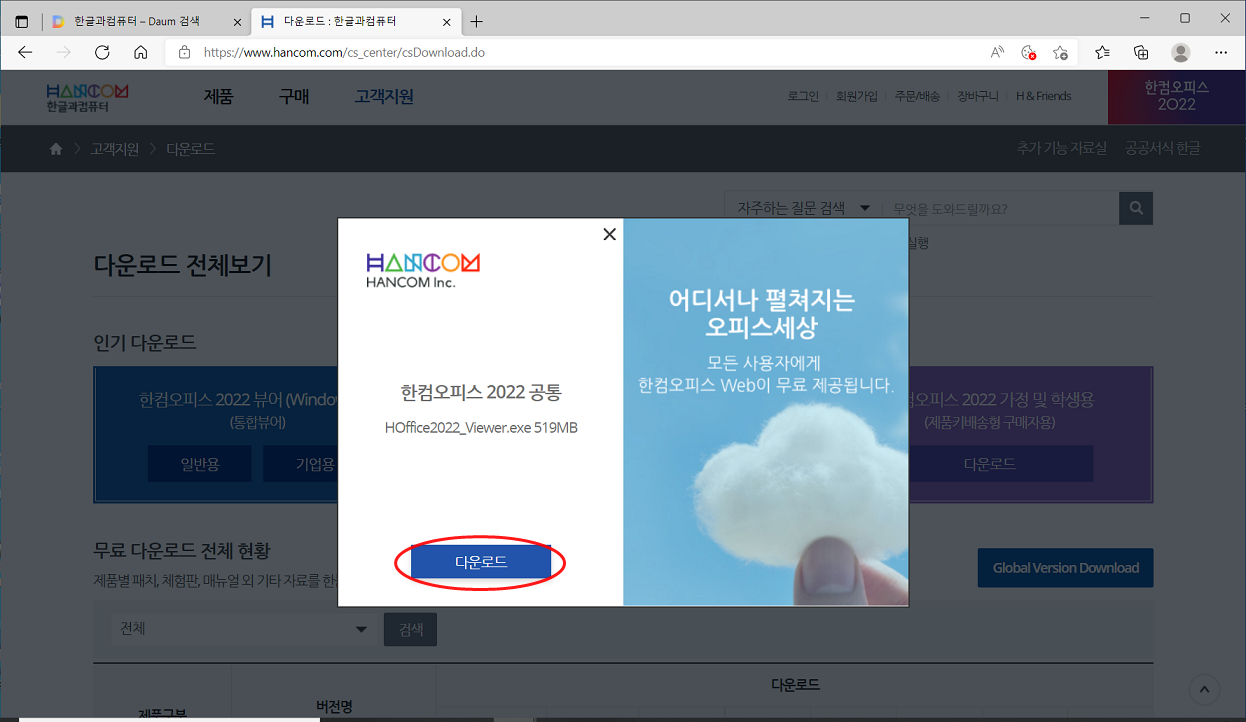Close the download popup with X
Screen dimensions: 1246x722
tap(609, 234)
